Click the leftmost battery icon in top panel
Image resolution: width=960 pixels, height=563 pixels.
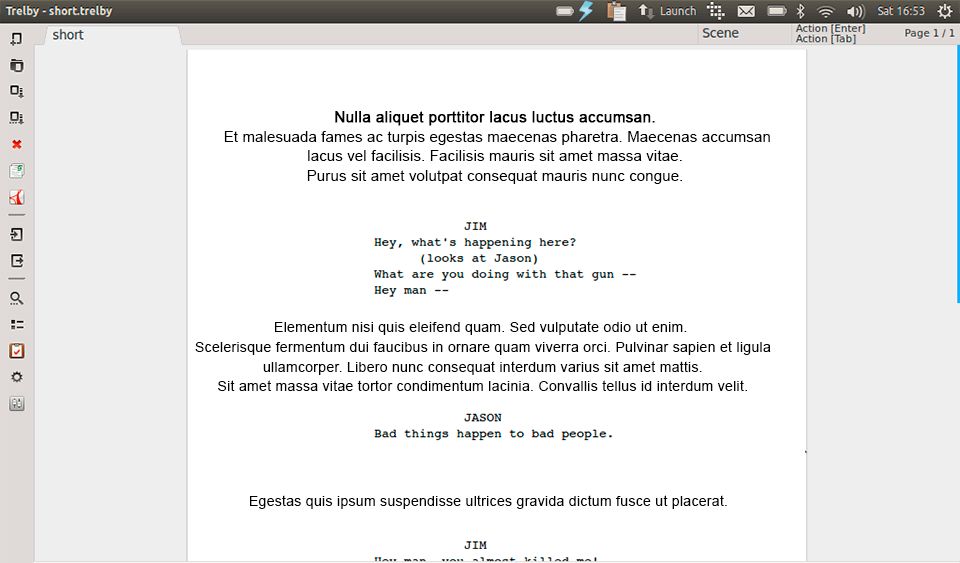click(x=564, y=11)
